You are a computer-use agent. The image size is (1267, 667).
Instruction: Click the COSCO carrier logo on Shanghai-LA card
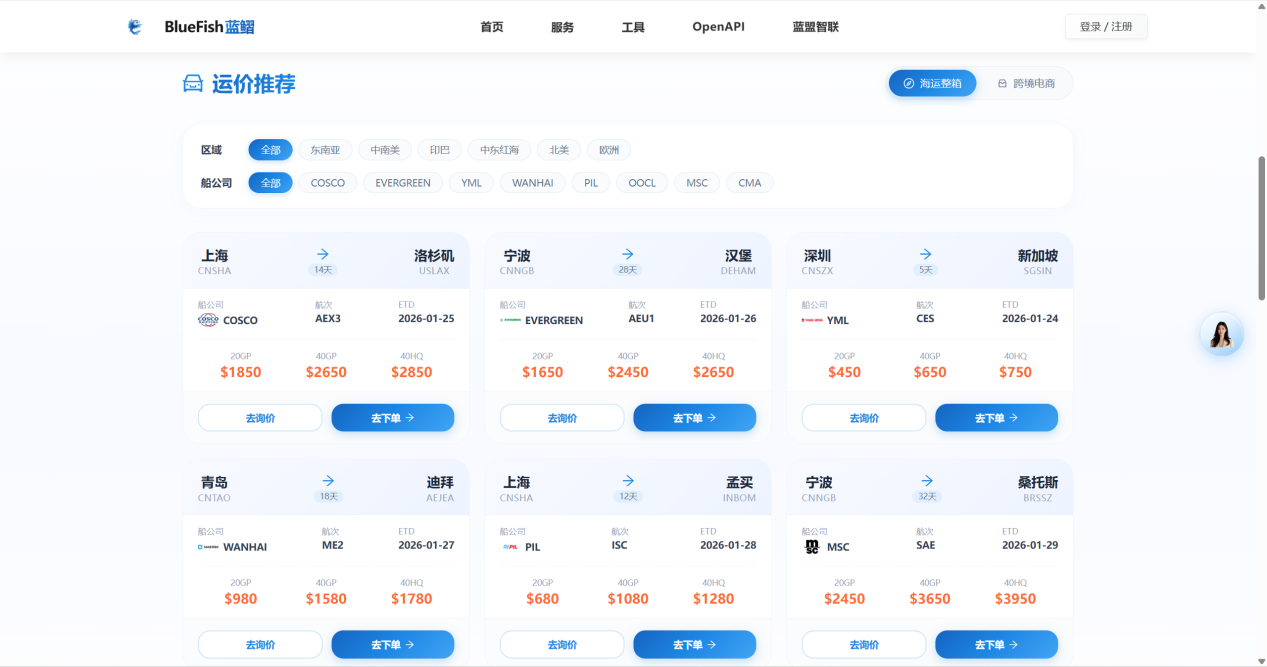(x=209, y=319)
